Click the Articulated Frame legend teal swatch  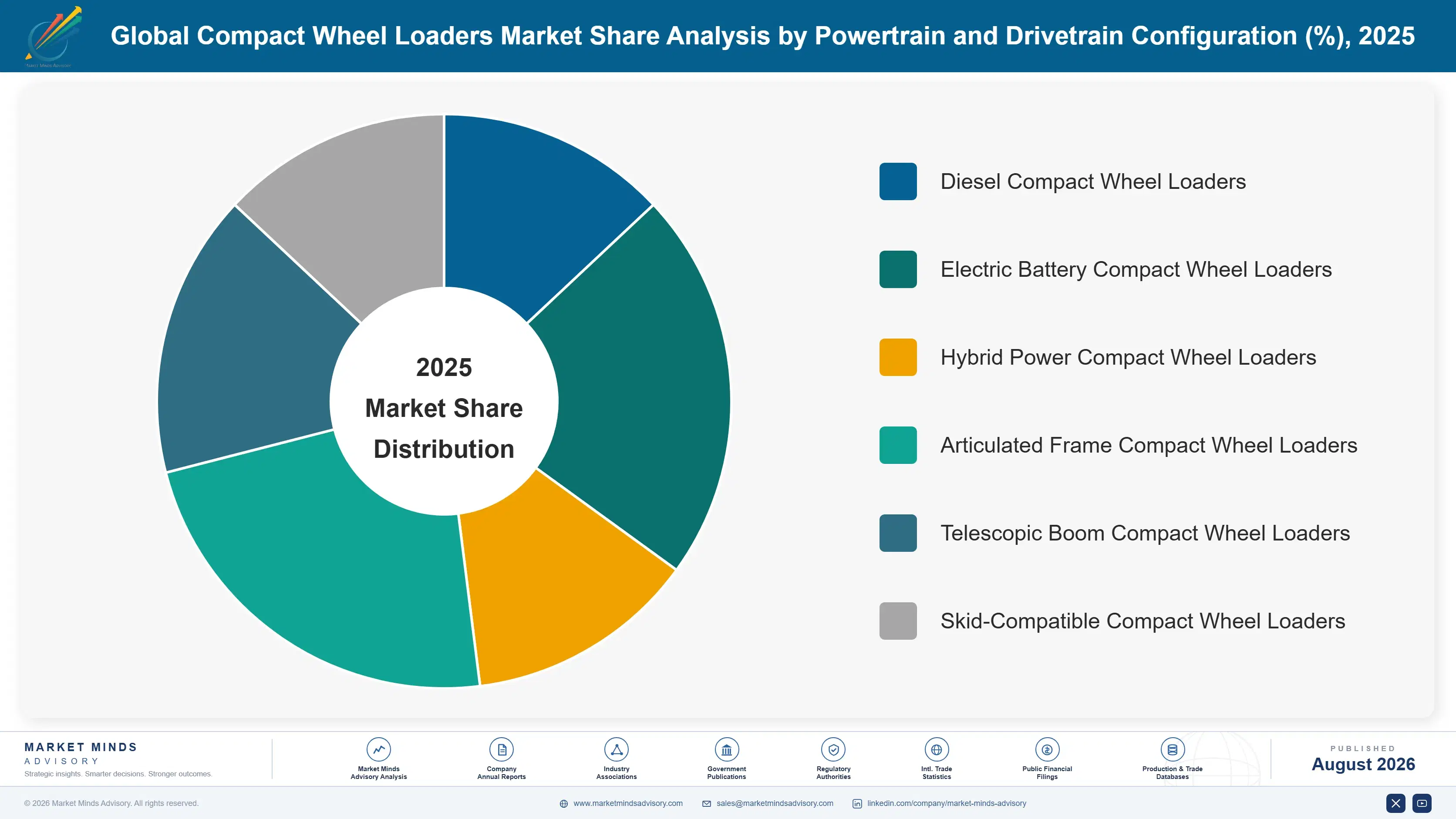pos(897,445)
